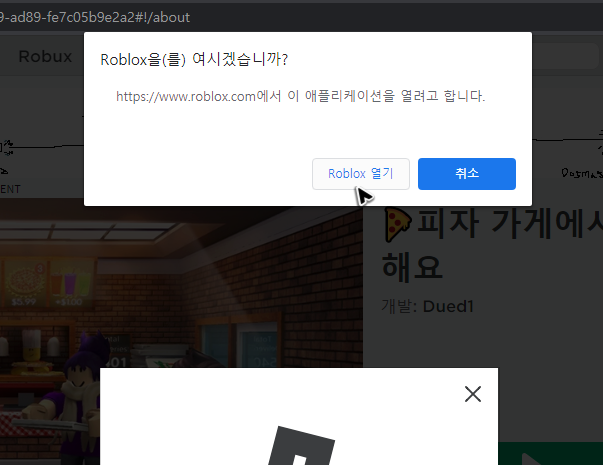Close the Roblox launch popup with the X
This screenshot has height=465, width=603.
(473, 394)
